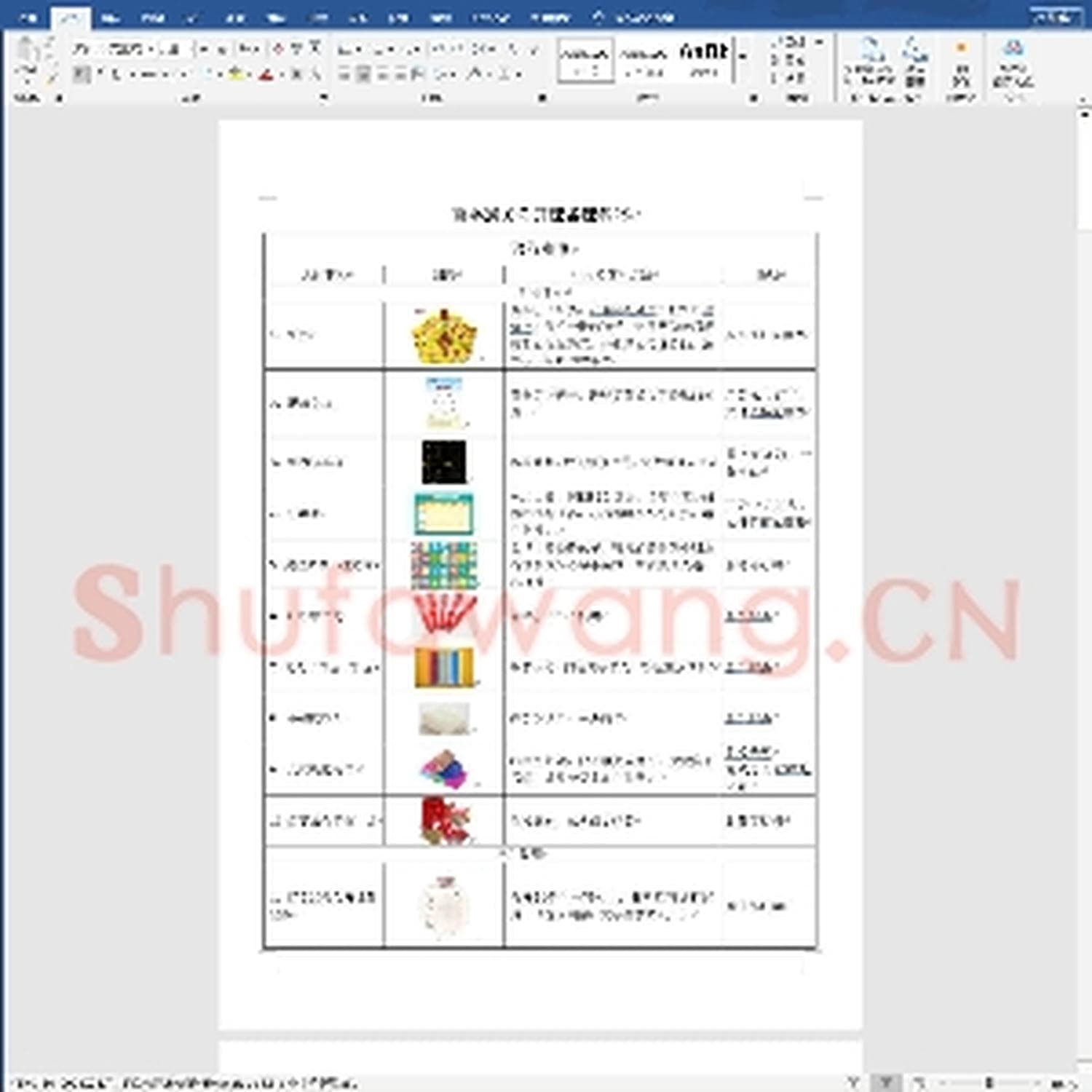Click the Enclose Characters icon

[x=315, y=74]
